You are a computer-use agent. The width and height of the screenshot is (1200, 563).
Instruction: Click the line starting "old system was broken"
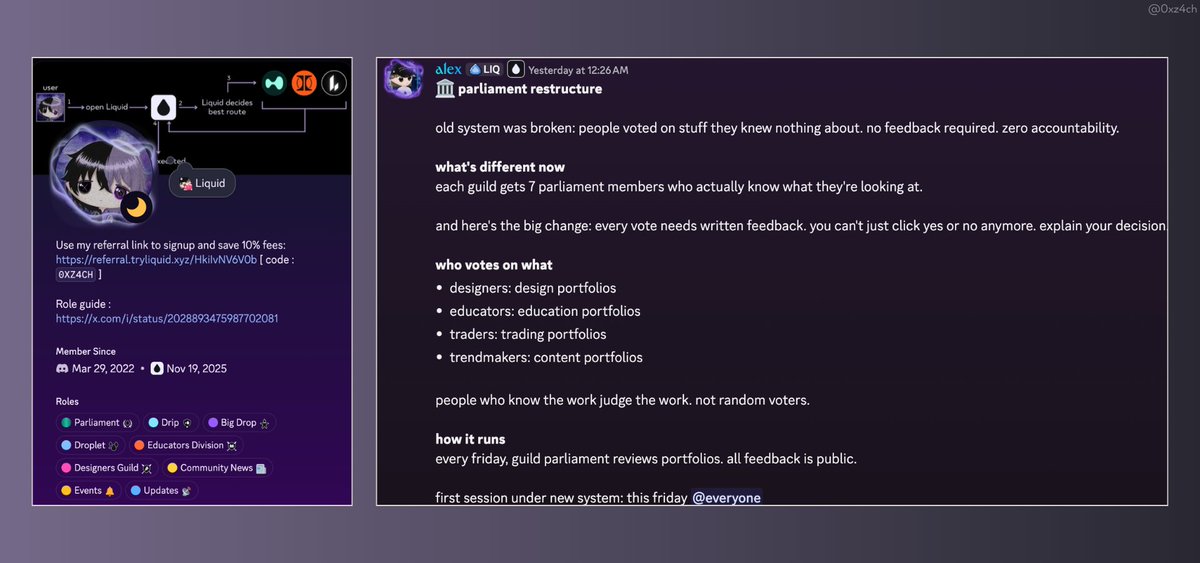[x=777, y=128]
